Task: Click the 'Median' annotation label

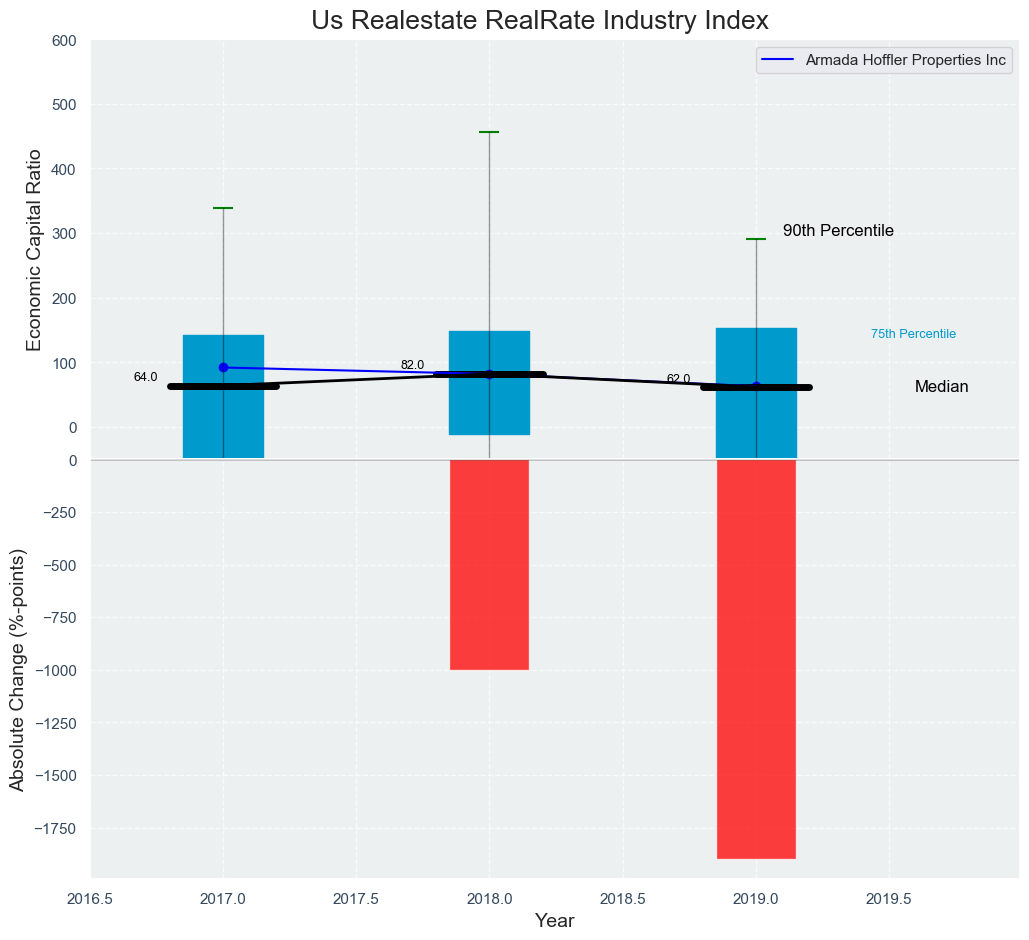Action: [x=941, y=387]
